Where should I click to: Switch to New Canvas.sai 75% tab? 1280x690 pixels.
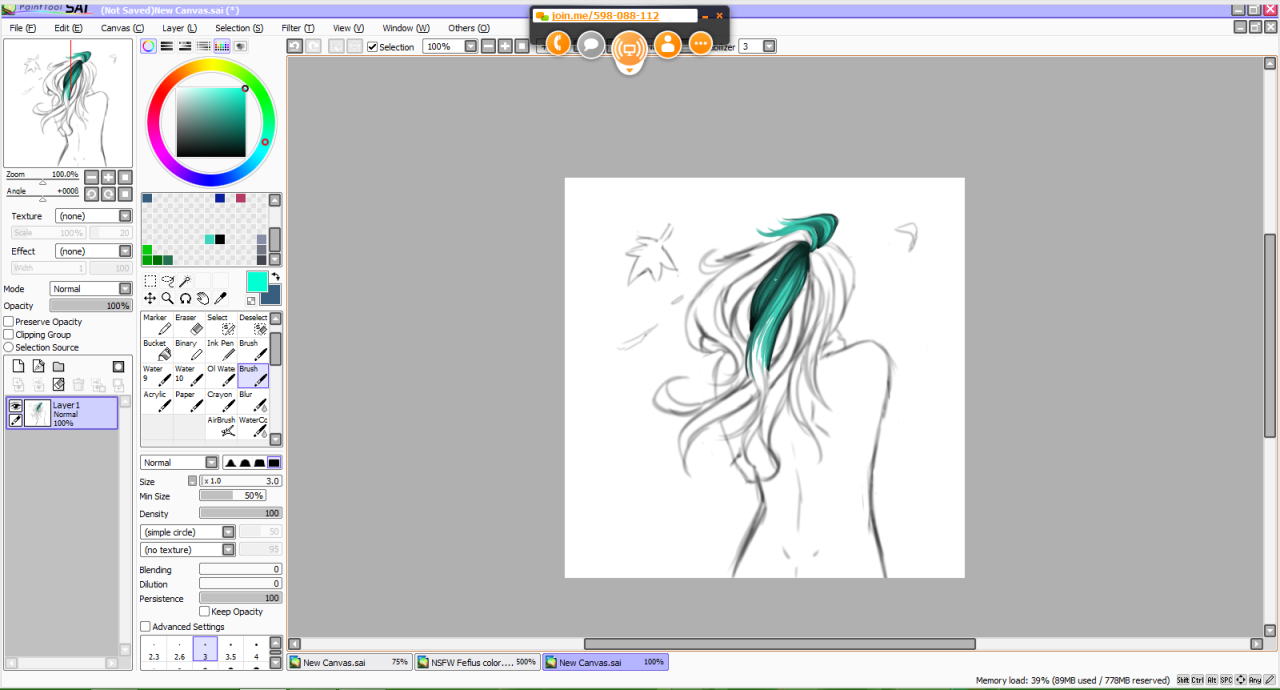(x=350, y=662)
